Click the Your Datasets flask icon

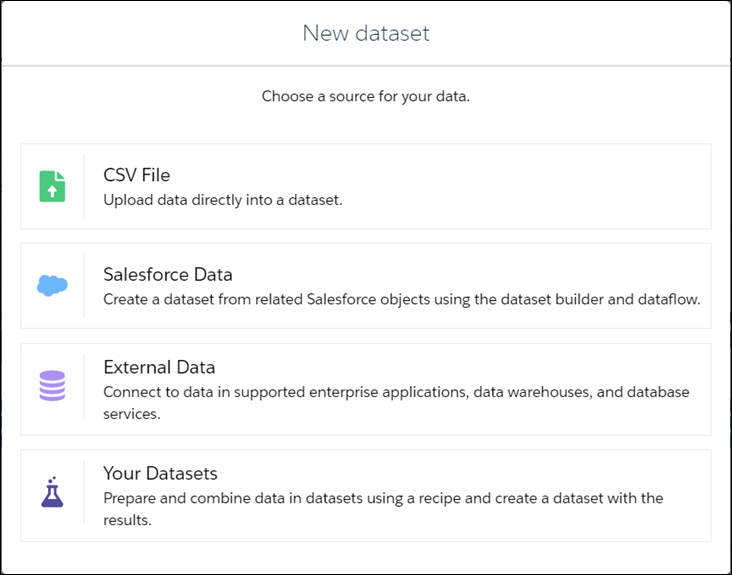tap(52, 491)
